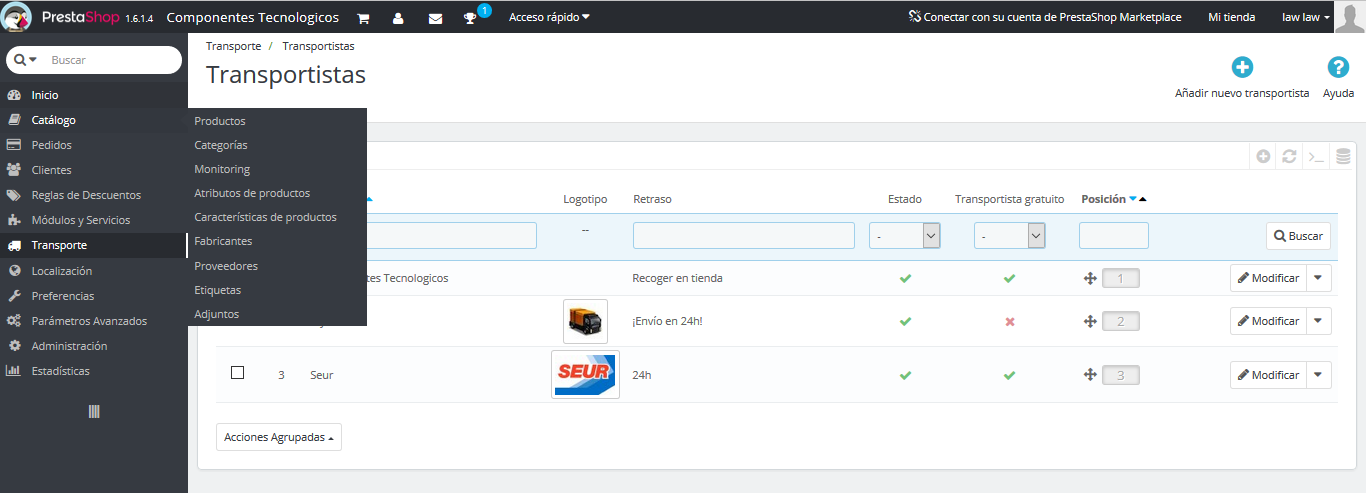The width and height of the screenshot is (1366, 493).
Task: Click Añadir nuevo transportista plus icon
Action: coord(1242,68)
